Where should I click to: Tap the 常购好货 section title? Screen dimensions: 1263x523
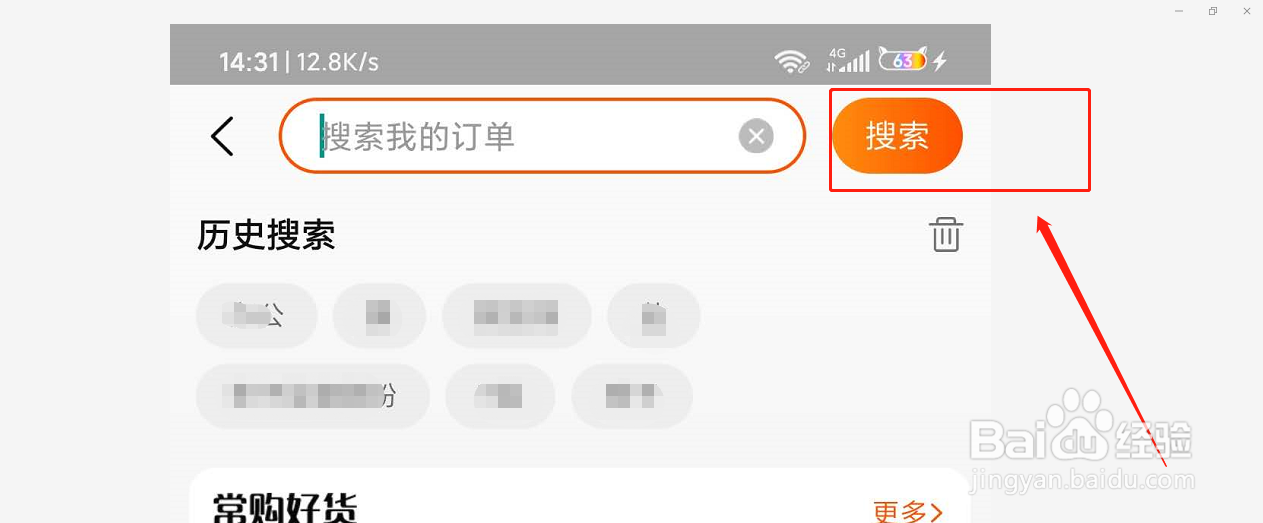[285, 509]
